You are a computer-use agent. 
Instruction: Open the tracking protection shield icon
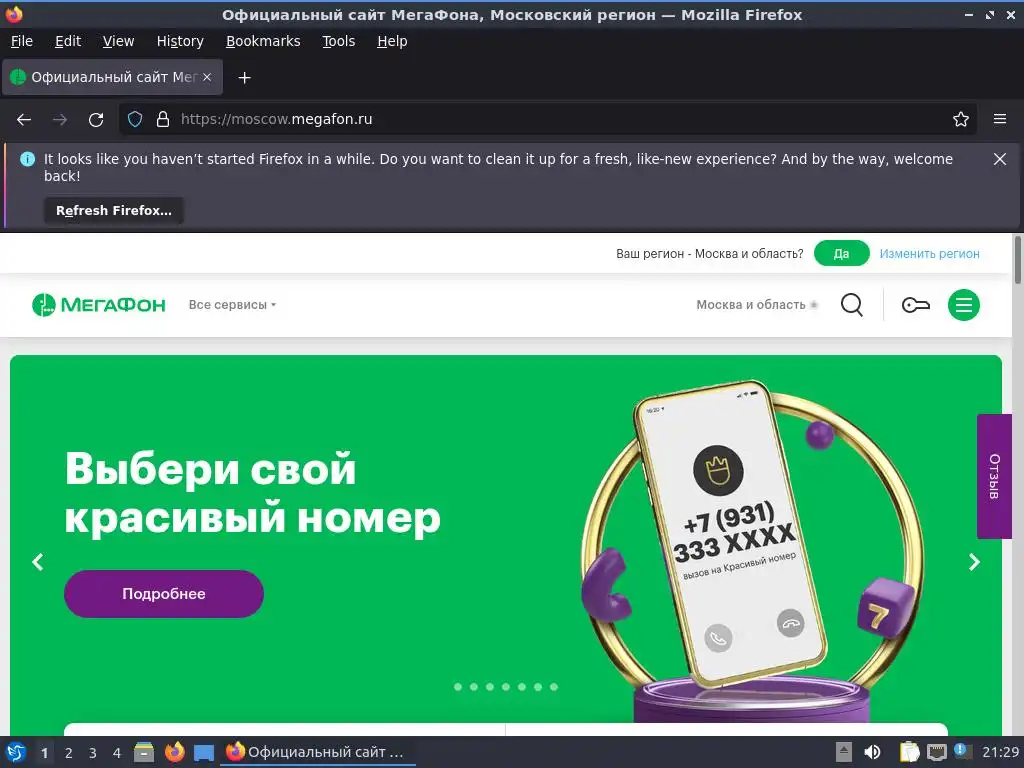tap(135, 119)
